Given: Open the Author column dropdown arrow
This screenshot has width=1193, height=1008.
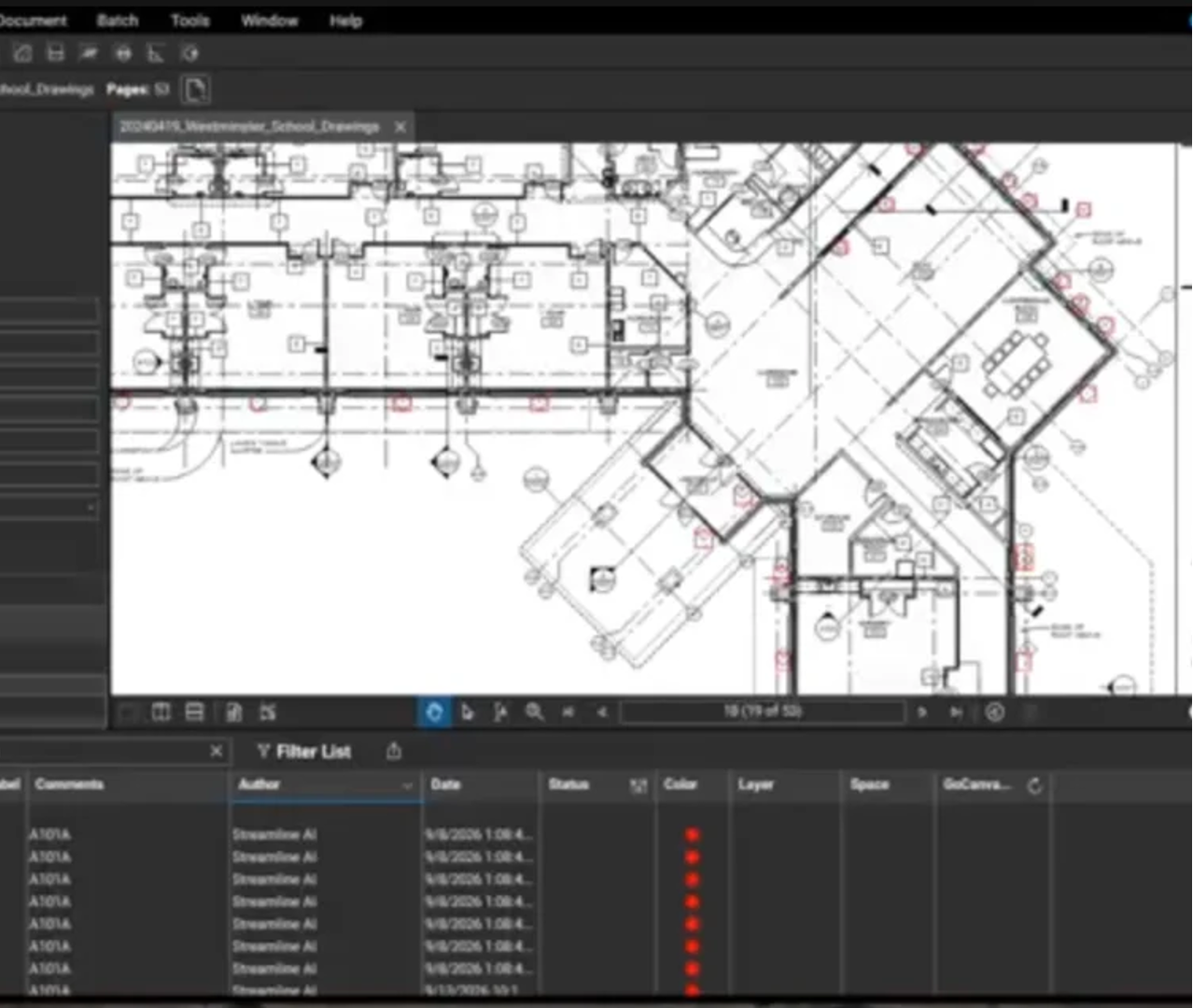Looking at the screenshot, I should coord(407,786).
